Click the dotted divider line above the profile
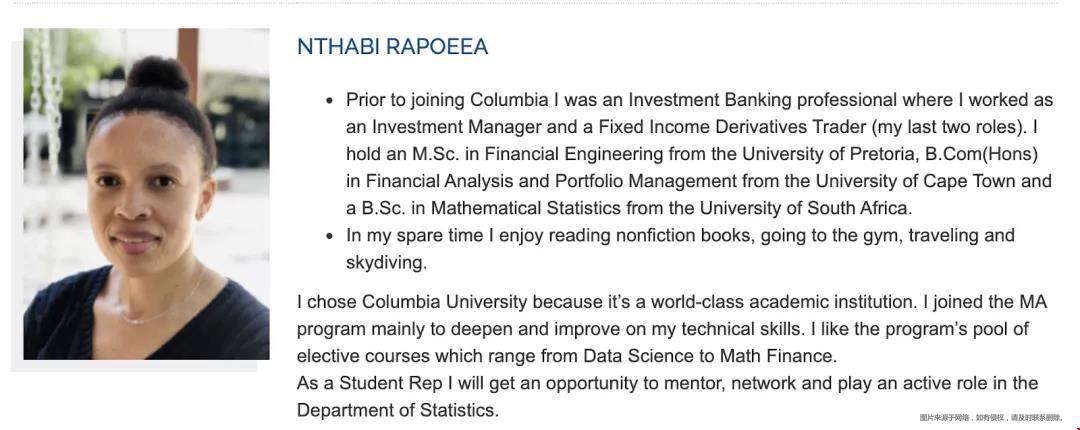1080x430 pixels. (536, 3)
